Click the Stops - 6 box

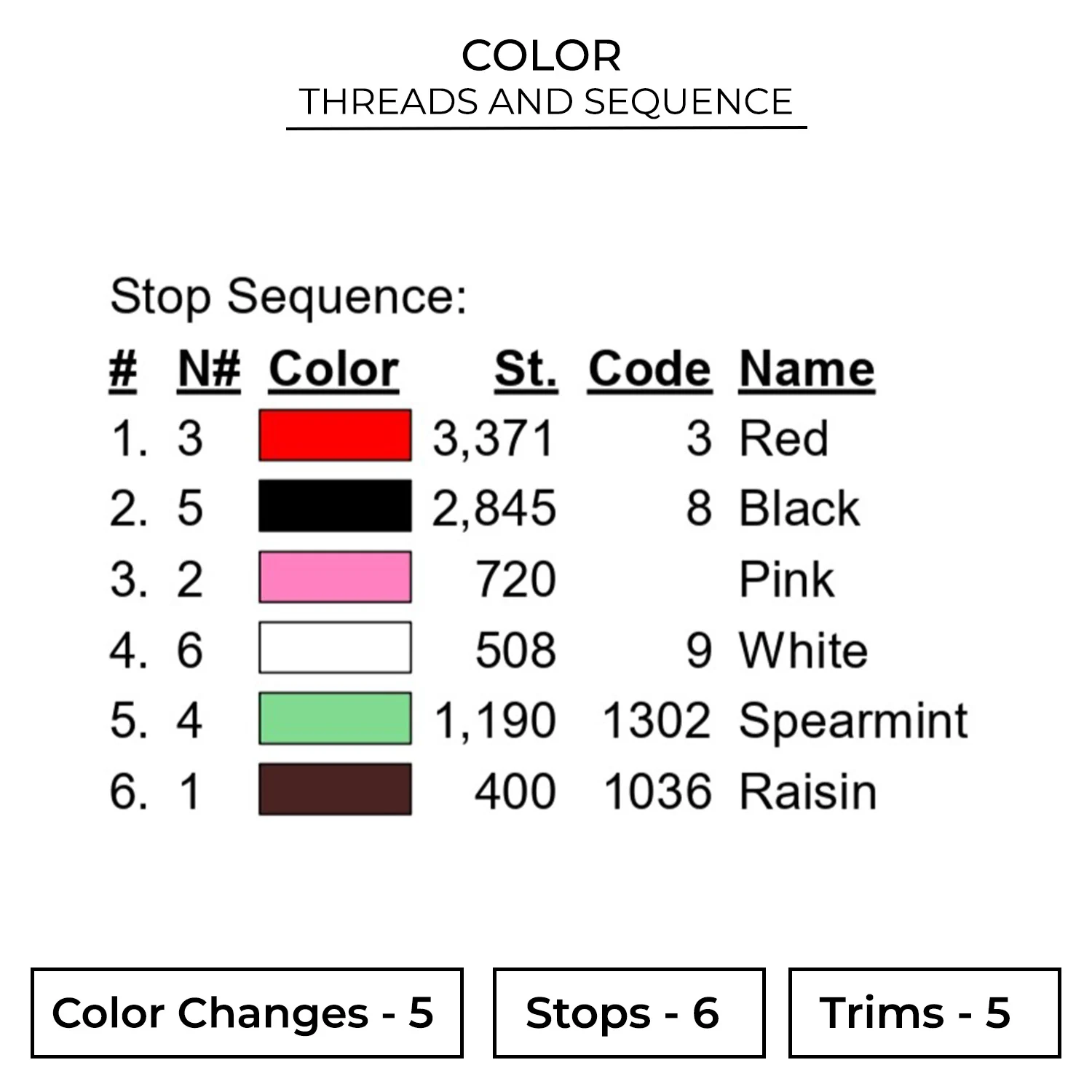pos(628,1013)
